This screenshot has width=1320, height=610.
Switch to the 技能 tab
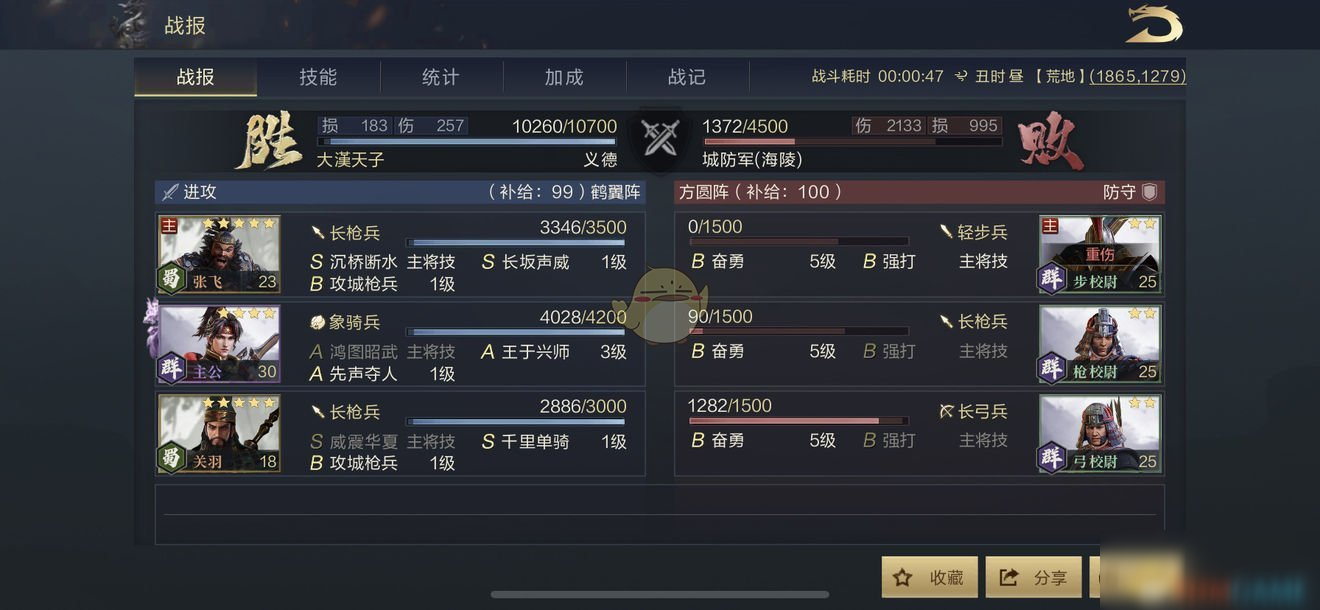pyautogui.click(x=318, y=77)
